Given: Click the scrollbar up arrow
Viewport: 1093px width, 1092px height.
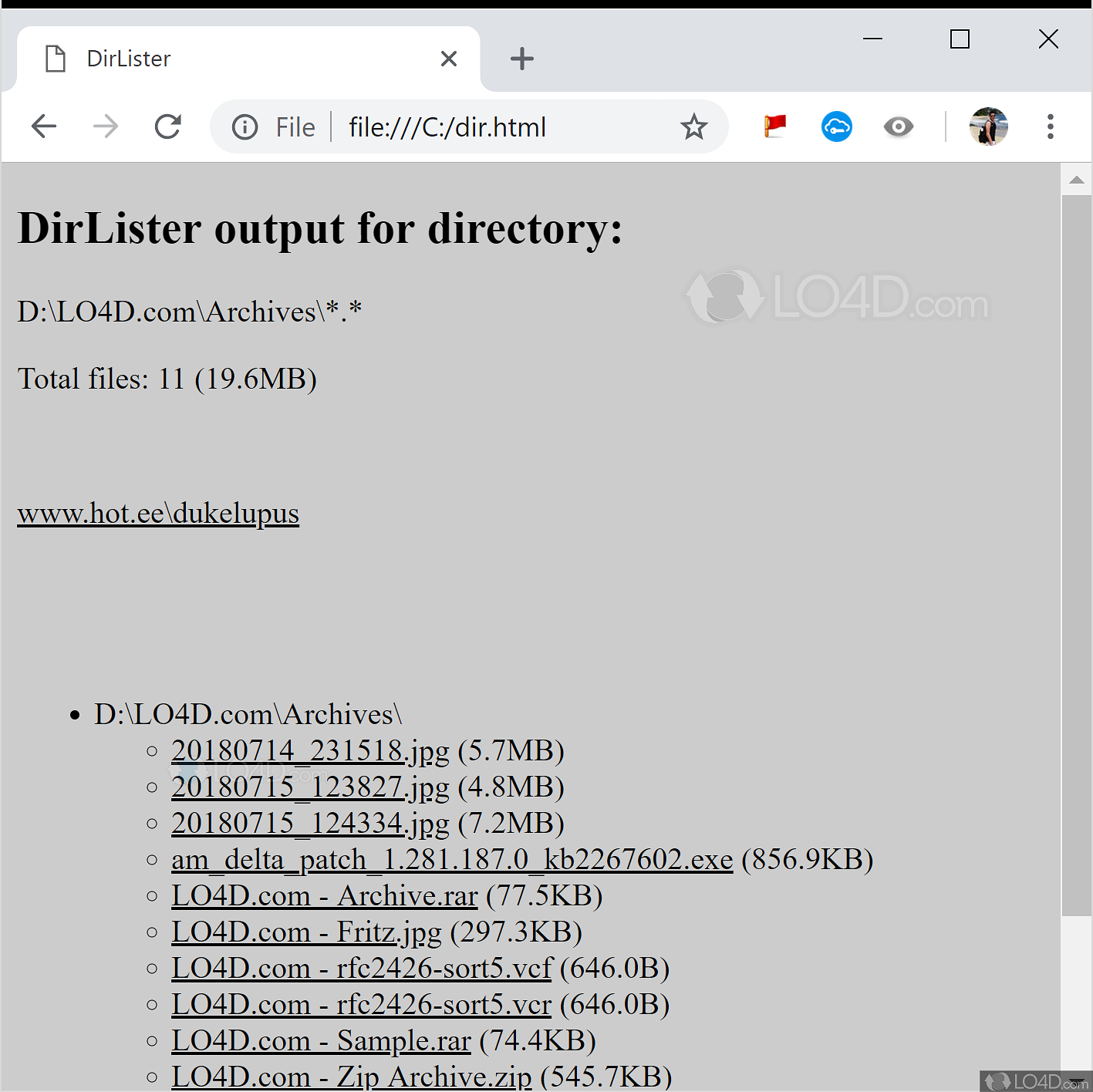Looking at the screenshot, I should [x=1077, y=179].
